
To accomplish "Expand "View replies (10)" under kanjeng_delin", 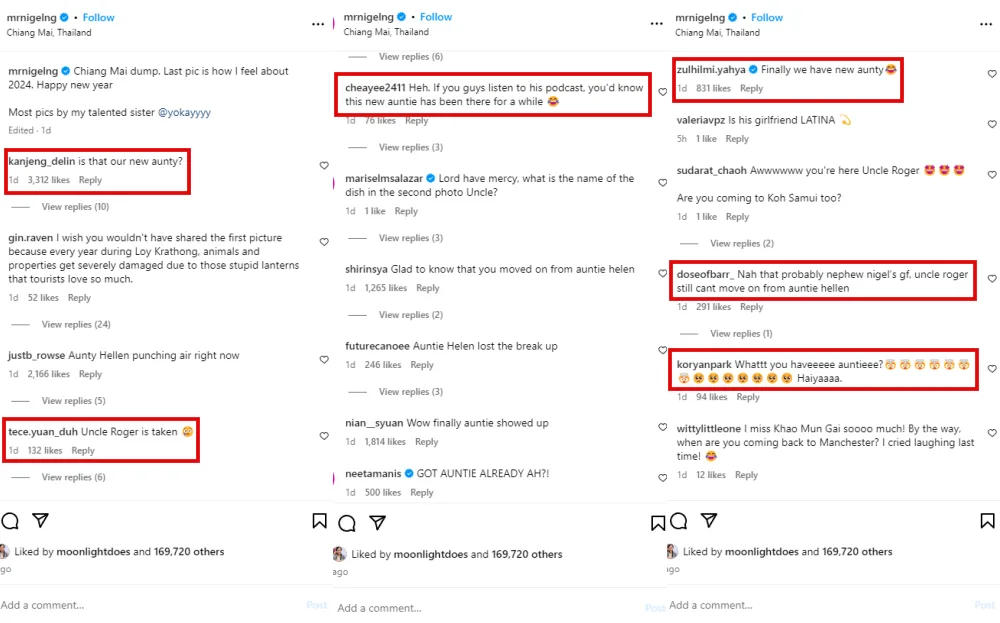I will 75,207.
